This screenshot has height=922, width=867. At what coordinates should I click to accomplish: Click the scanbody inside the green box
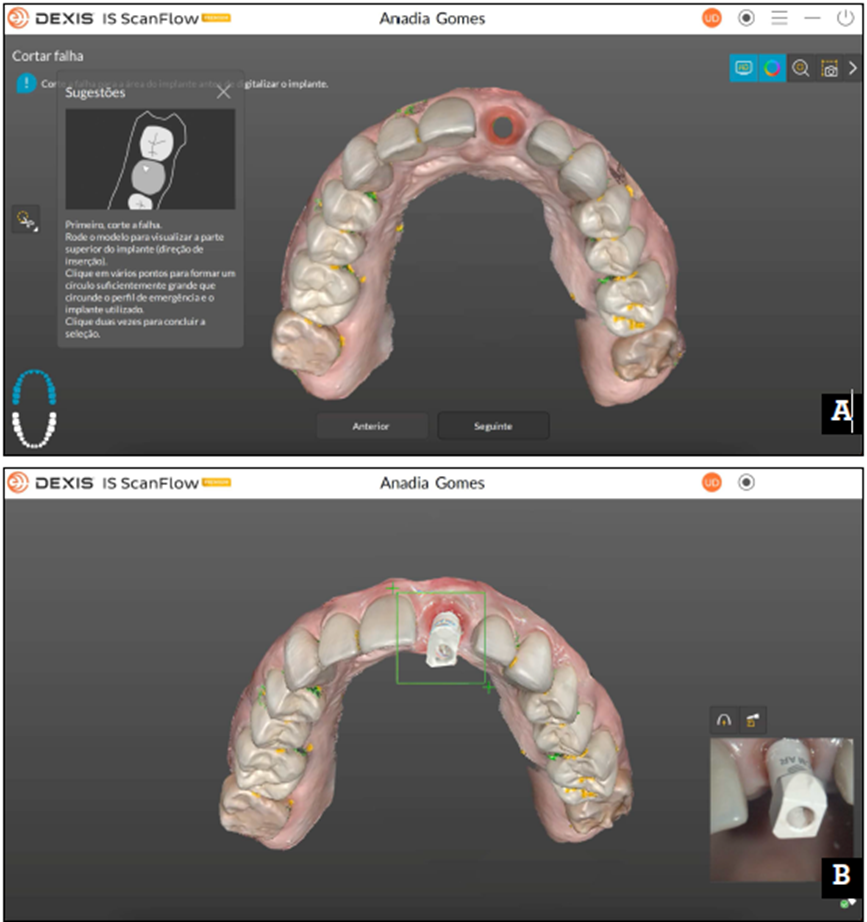(x=440, y=640)
